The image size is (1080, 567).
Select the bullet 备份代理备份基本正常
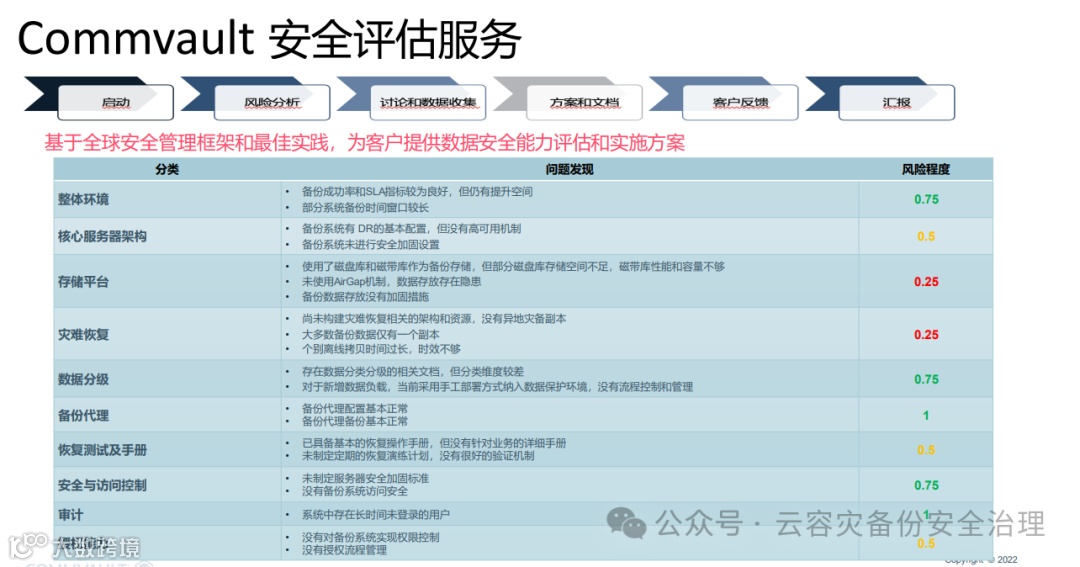[355, 422]
